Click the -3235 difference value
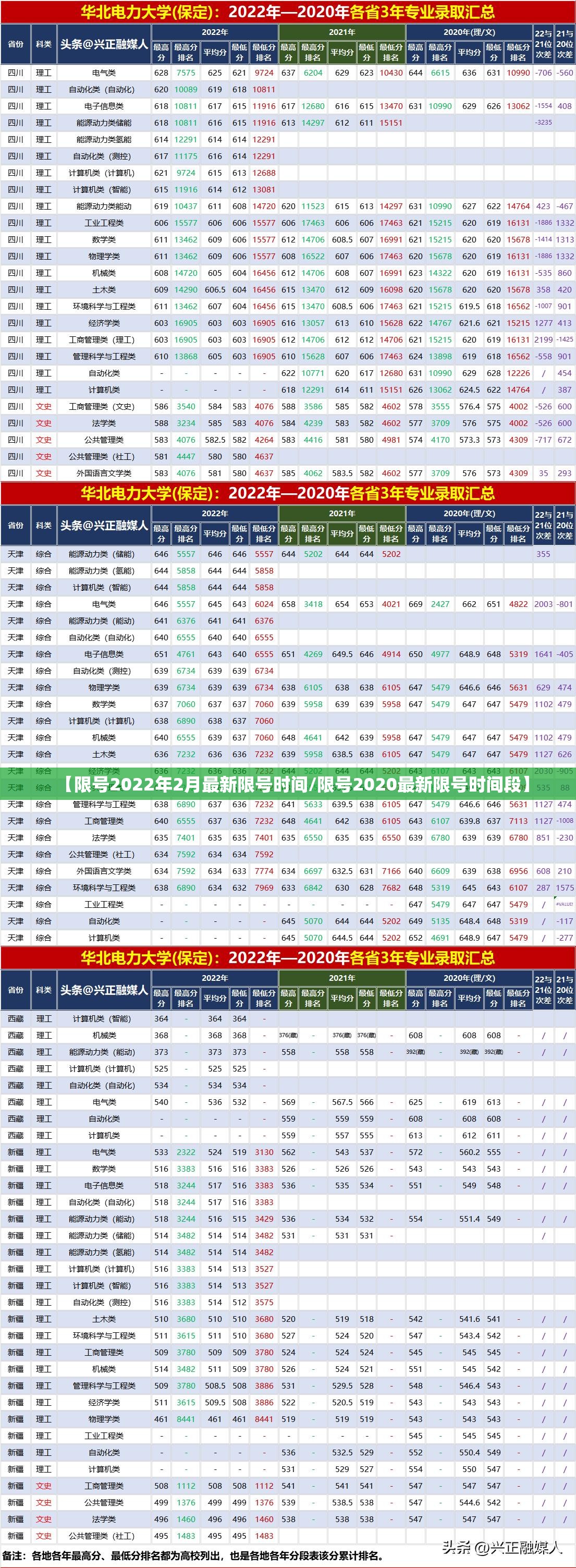 pyautogui.click(x=543, y=123)
